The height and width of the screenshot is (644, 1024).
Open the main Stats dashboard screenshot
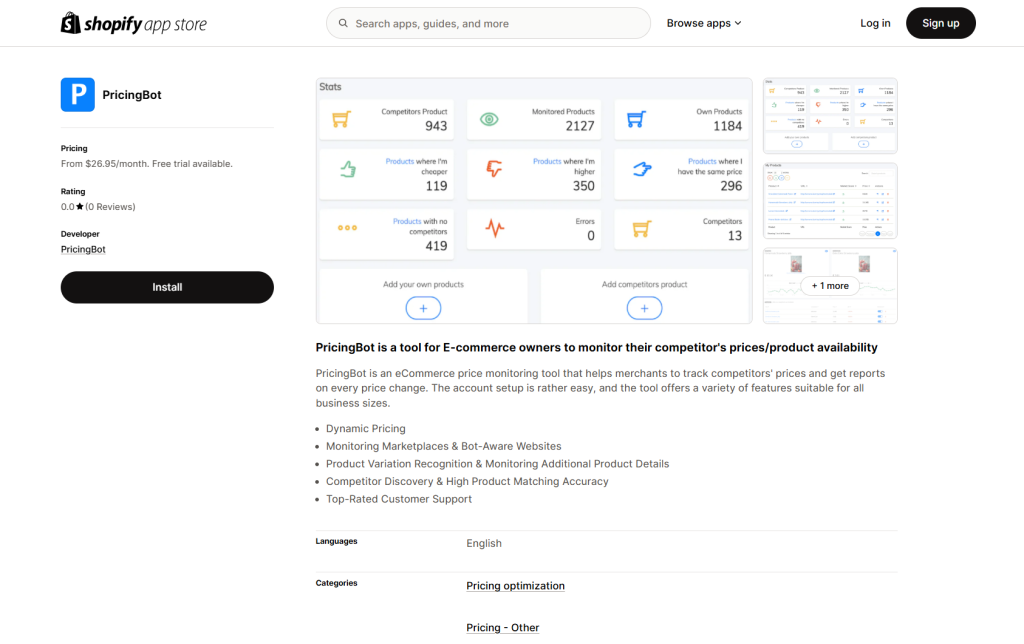[x=534, y=201]
